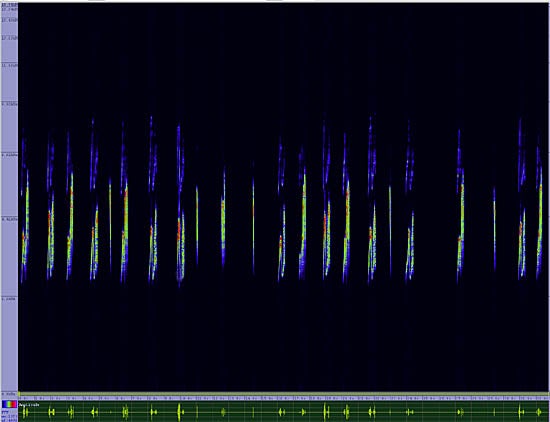Click the time ruler strip under the spectrogram

(284, 398)
